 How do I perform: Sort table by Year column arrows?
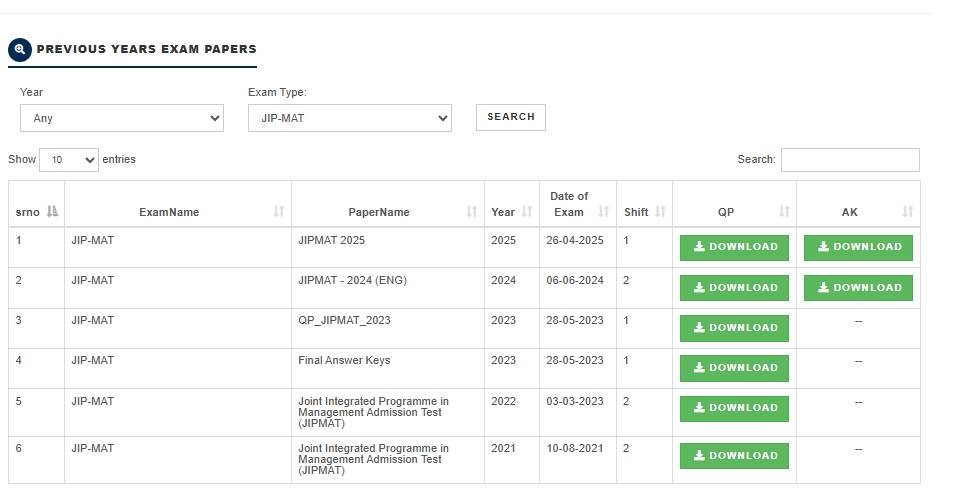click(524, 212)
